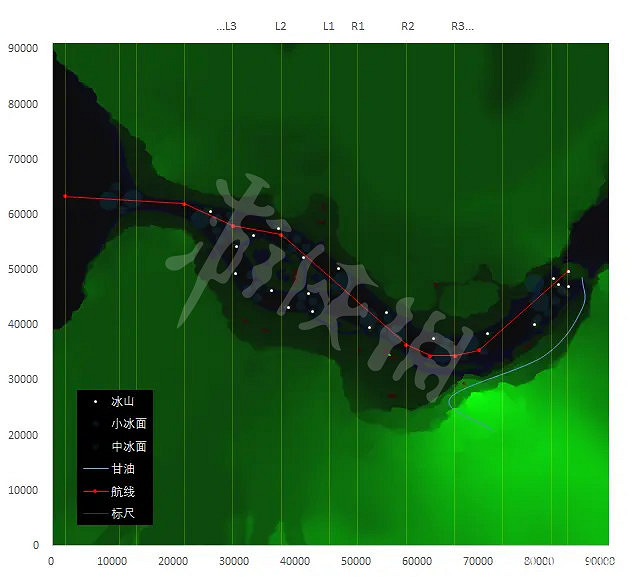Select the R1 column label
This screenshot has width=640, height=577.
pyautogui.click(x=358, y=26)
